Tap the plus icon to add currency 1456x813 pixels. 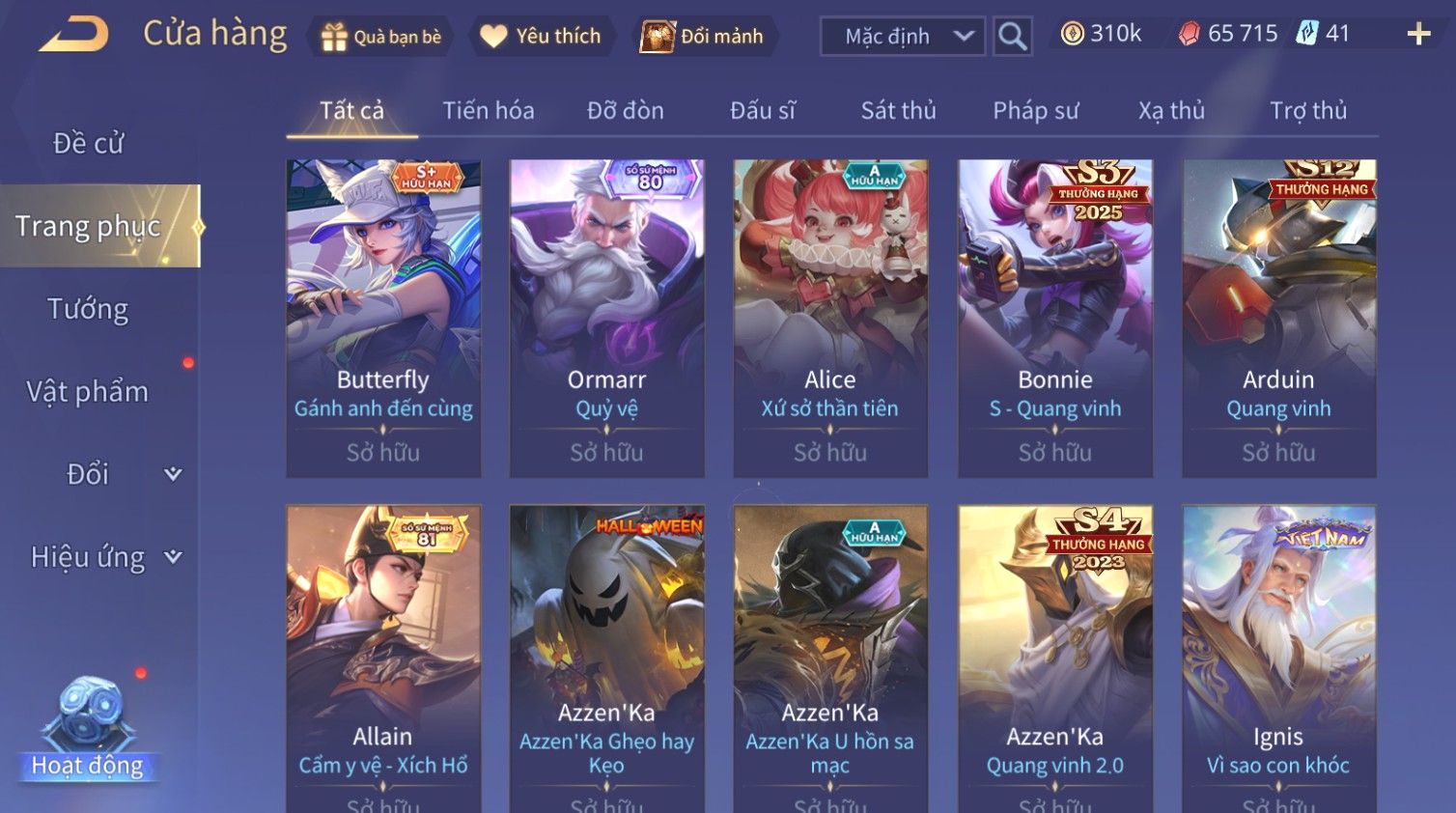(x=1418, y=35)
